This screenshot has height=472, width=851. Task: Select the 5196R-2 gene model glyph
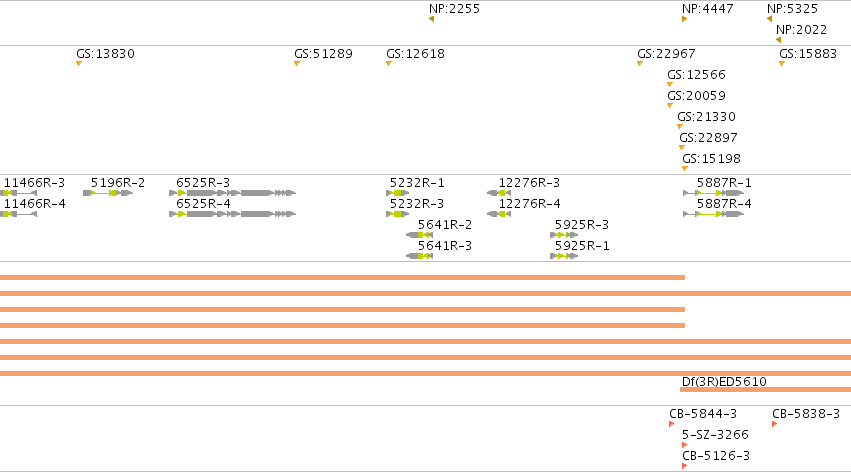[108, 193]
